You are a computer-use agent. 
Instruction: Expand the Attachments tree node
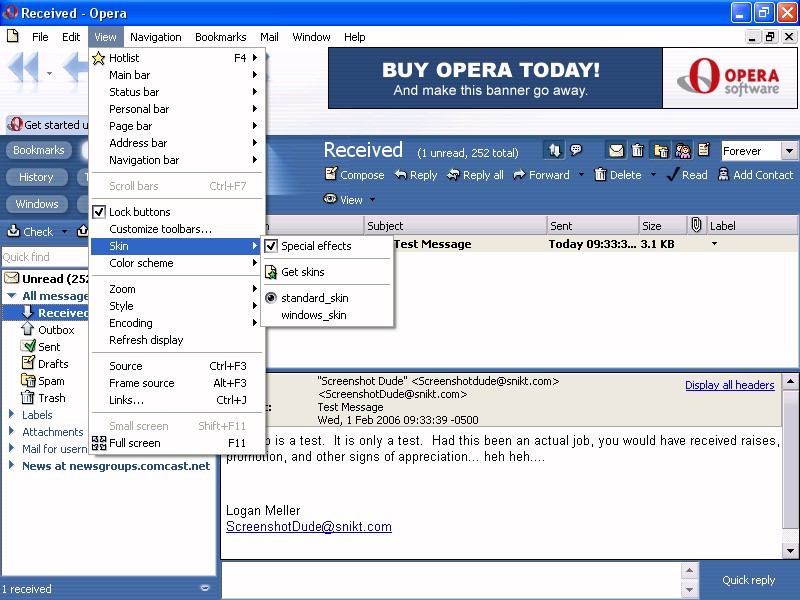(x=12, y=432)
